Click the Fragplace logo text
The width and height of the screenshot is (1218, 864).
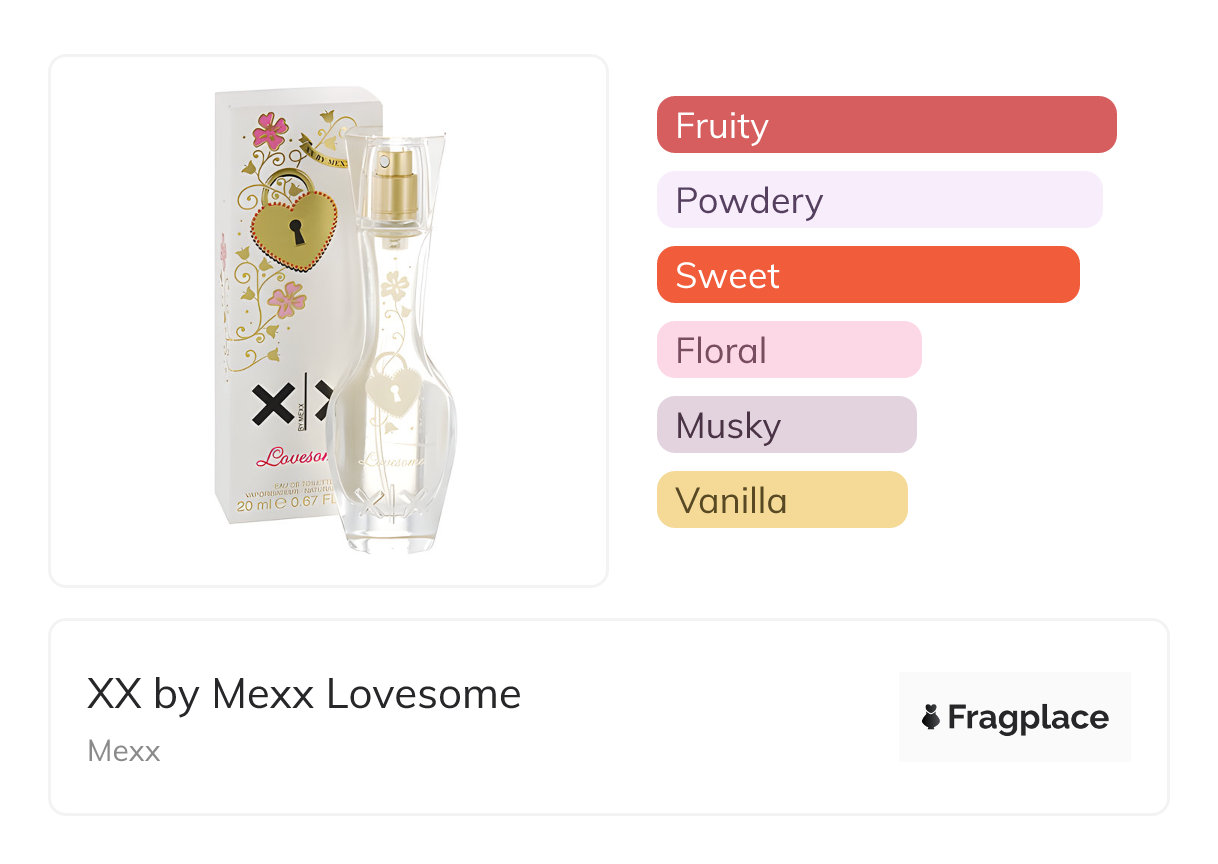tap(1027, 718)
